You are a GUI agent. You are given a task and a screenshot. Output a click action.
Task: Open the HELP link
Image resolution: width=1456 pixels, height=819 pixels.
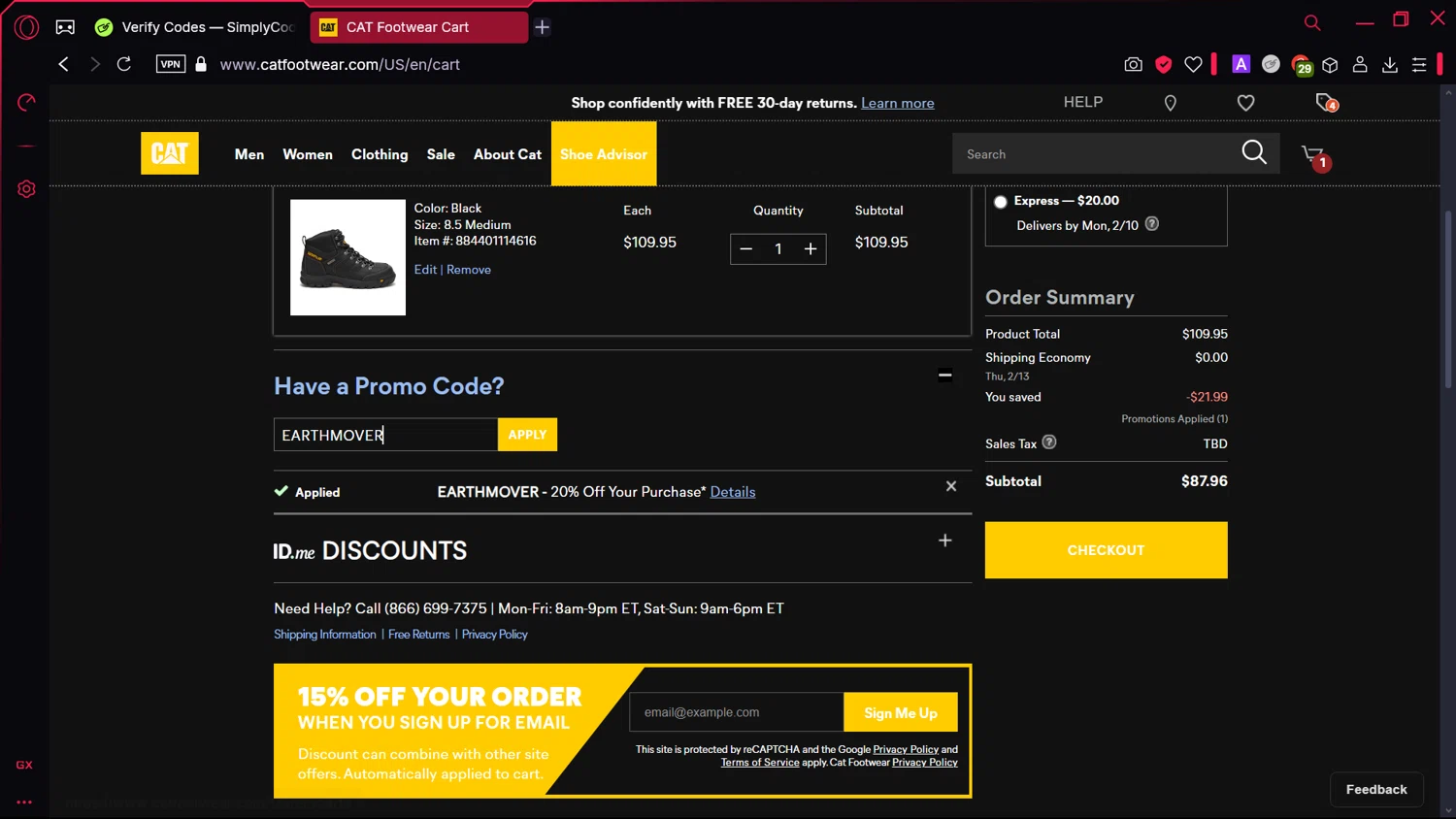point(1083,102)
